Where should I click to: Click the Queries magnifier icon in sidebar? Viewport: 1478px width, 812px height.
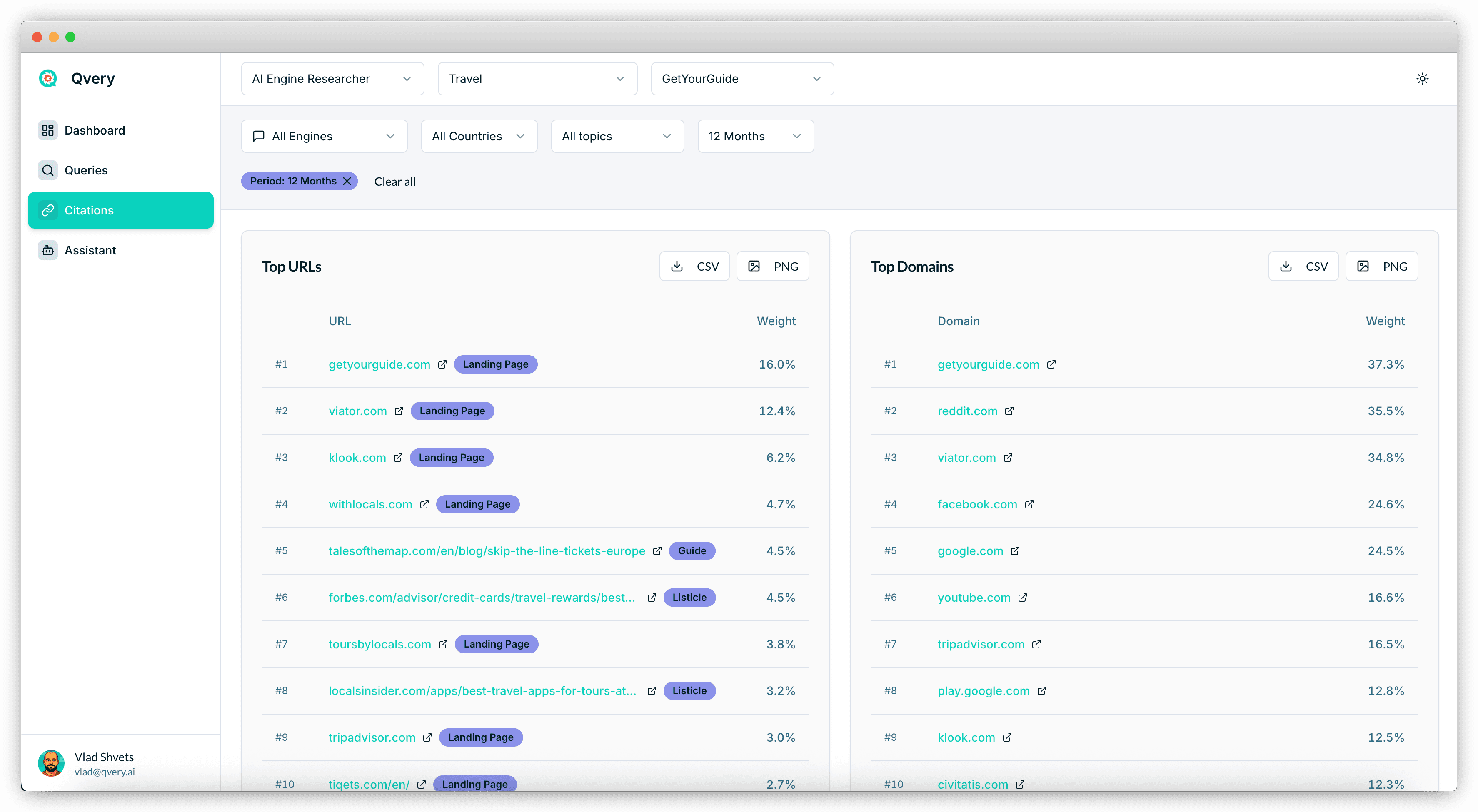click(x=47, y=170)
